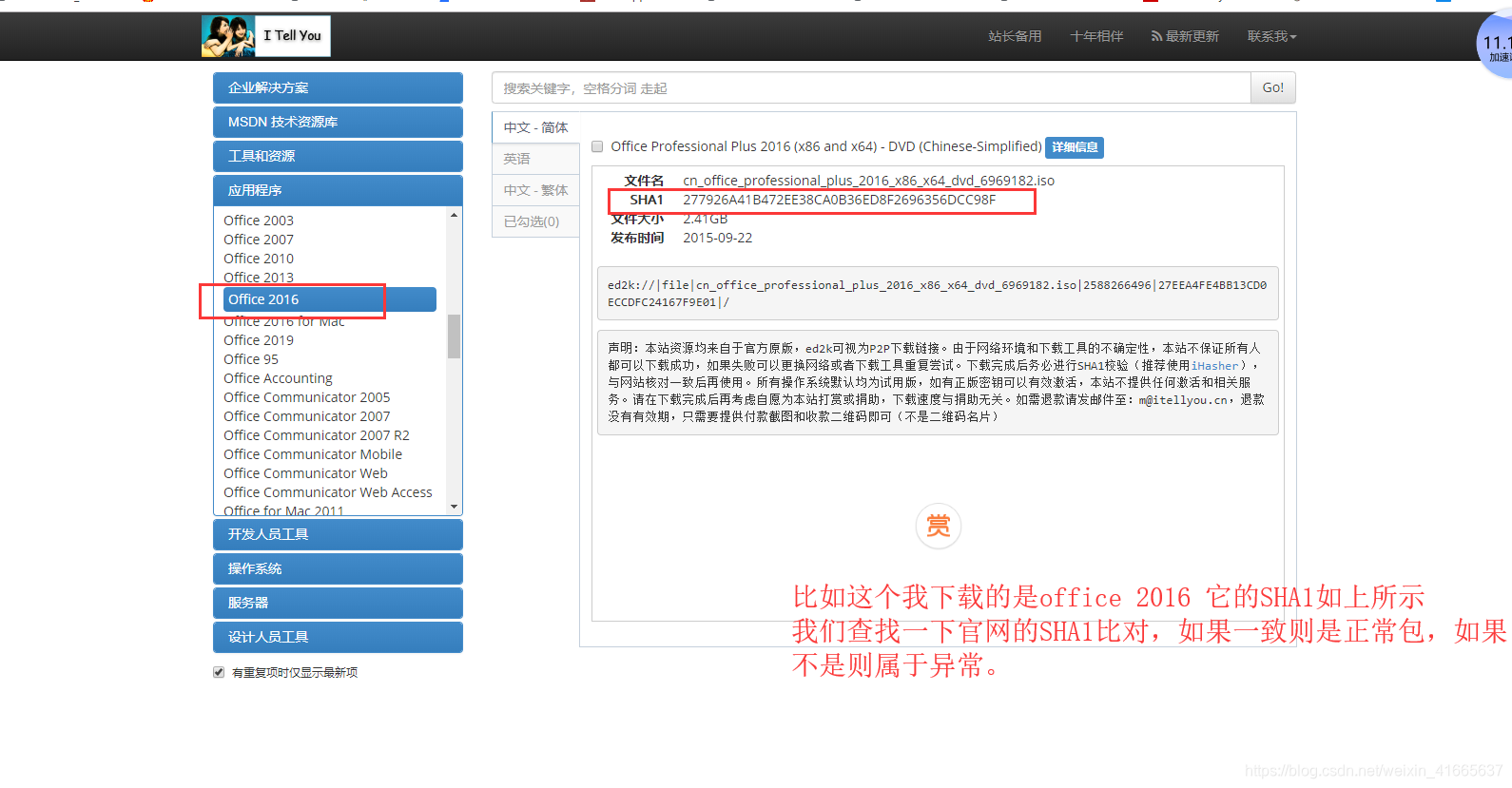Open 十年相伴 in the top navigation

pyautogui.click(x=1096, y=36)
